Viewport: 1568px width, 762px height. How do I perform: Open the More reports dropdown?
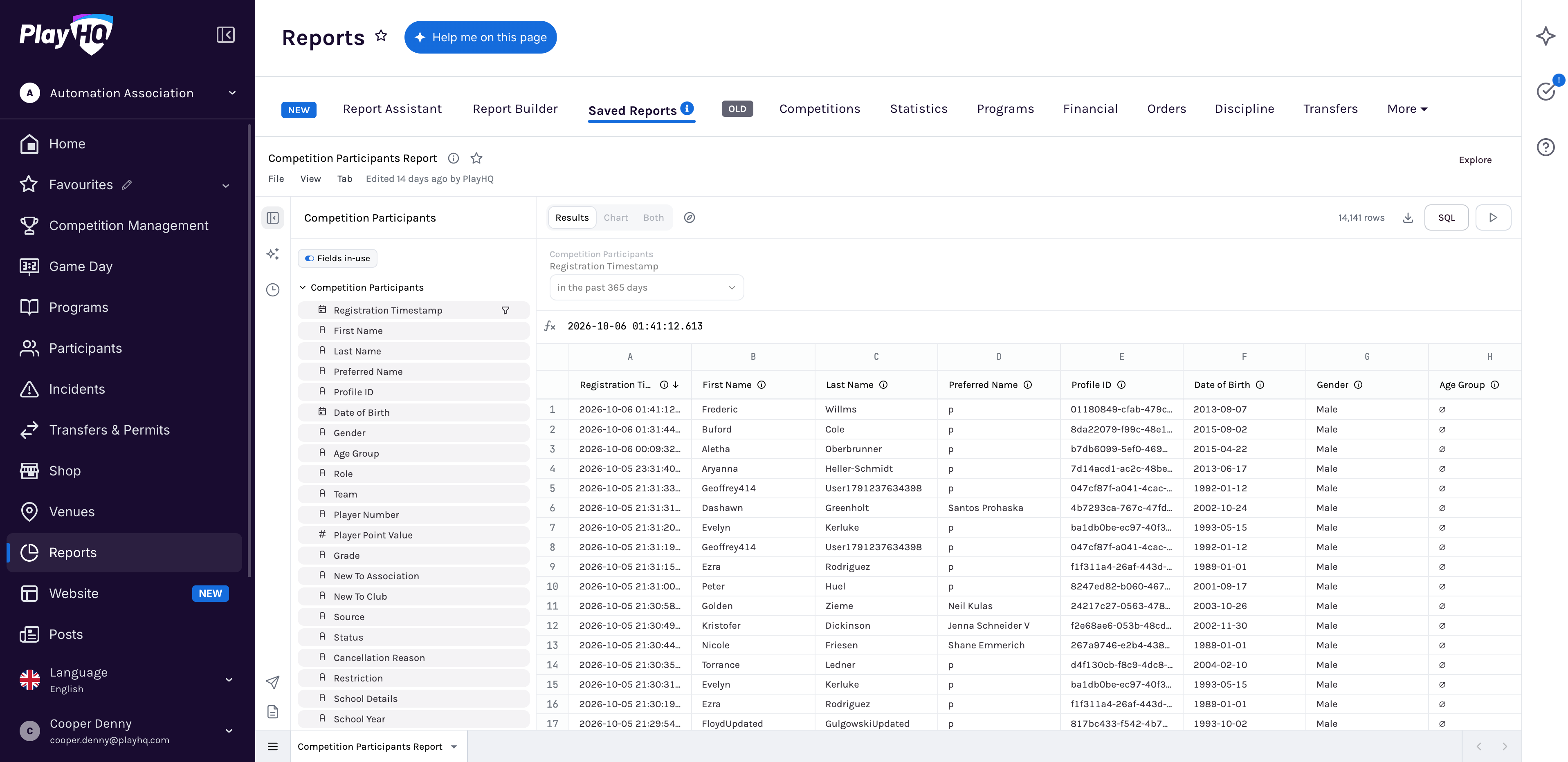click(x=1407, y=109)
